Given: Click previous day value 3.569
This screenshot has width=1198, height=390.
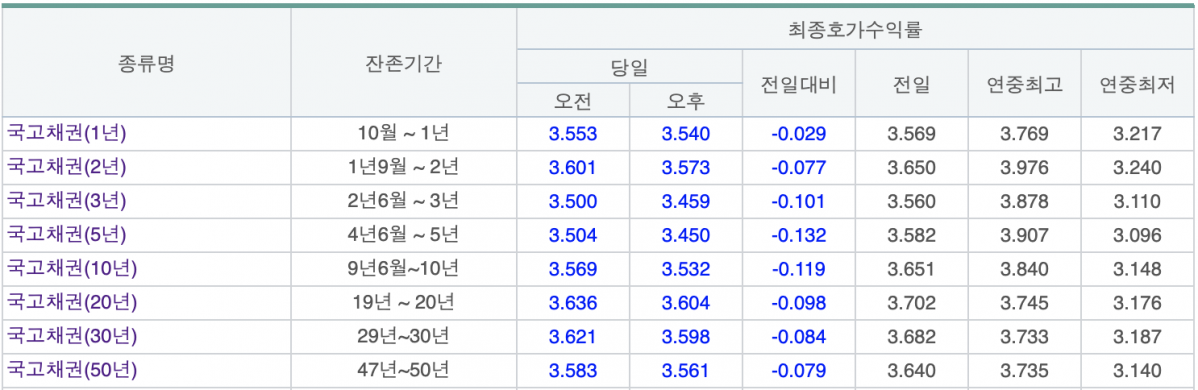Looking at the screenshot, I should 911,135.
